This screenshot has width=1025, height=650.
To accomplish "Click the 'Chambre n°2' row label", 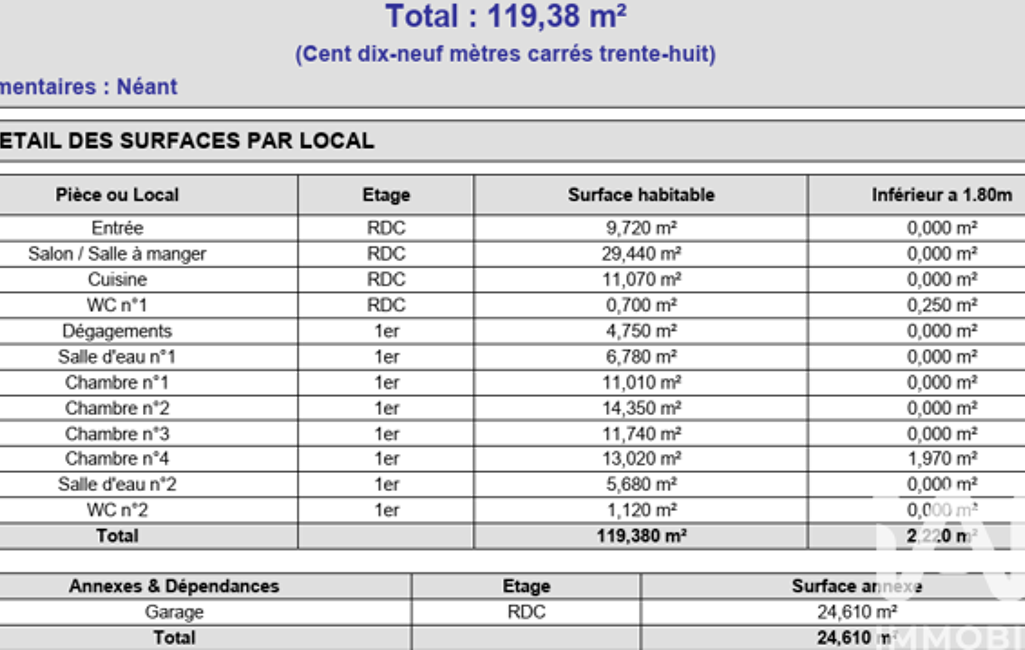I will pyautogui.click(x=117, y=408).
